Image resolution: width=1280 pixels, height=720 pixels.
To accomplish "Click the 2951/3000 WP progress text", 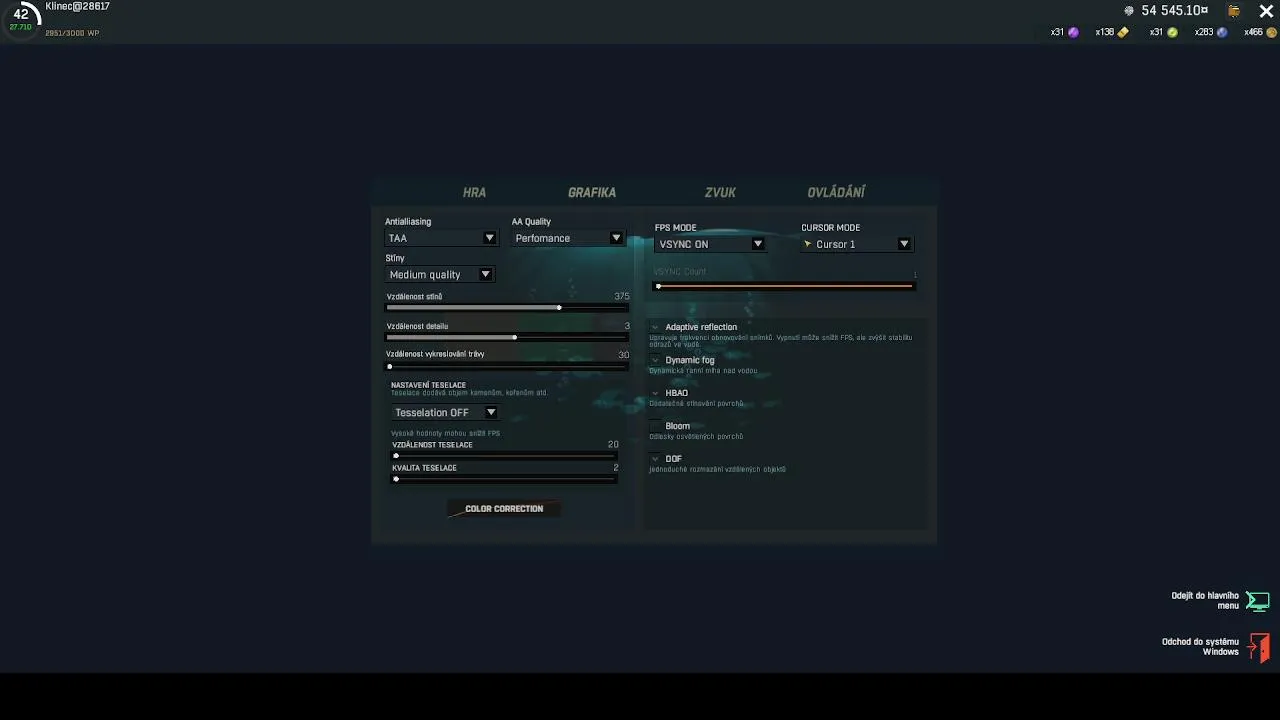I will pos(72,33).
